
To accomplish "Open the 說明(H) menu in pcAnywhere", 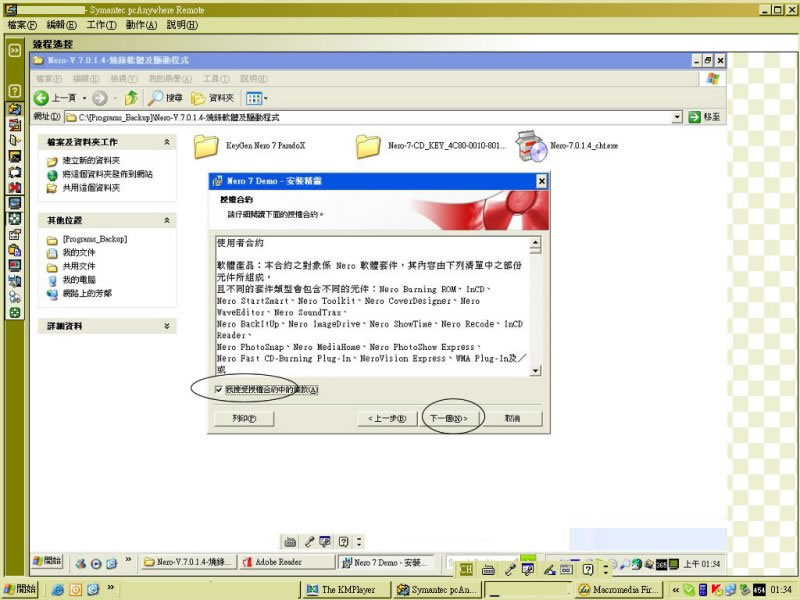I will pyautogui.click(x=182, y=25).
